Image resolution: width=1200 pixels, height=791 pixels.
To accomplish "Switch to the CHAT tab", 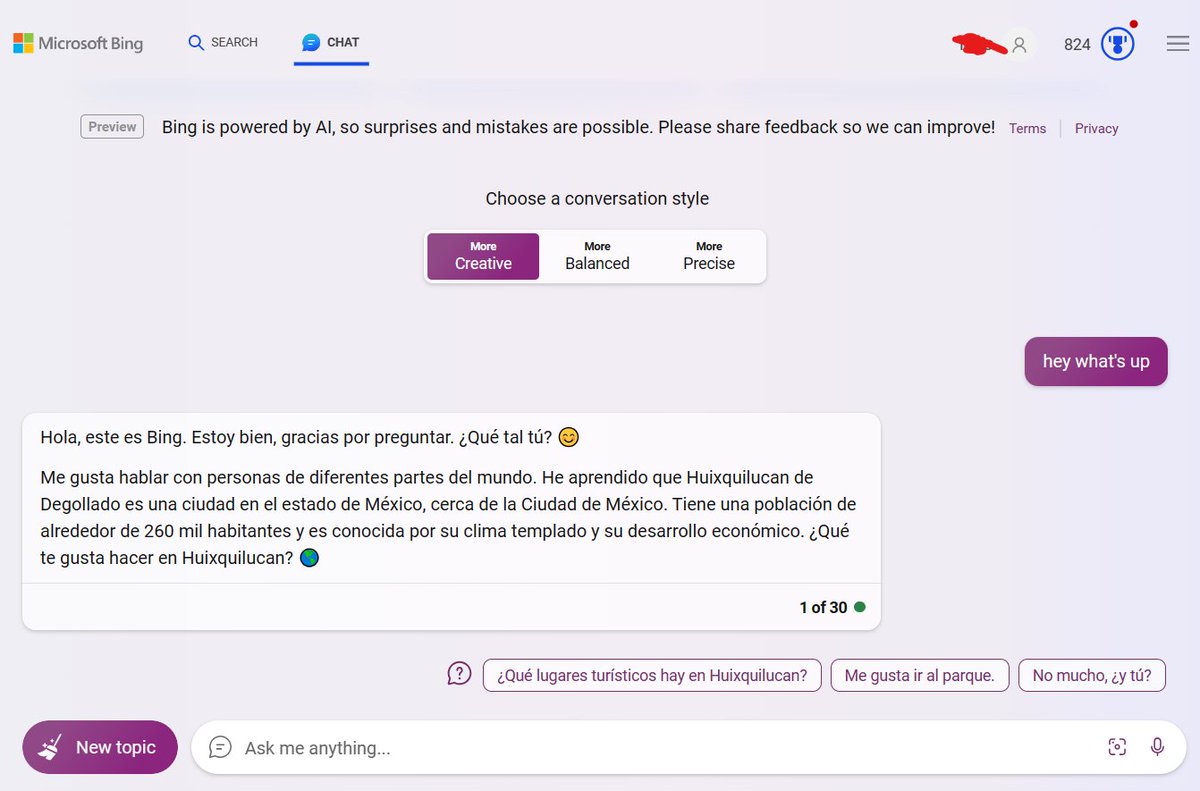I will coord(331,42).
